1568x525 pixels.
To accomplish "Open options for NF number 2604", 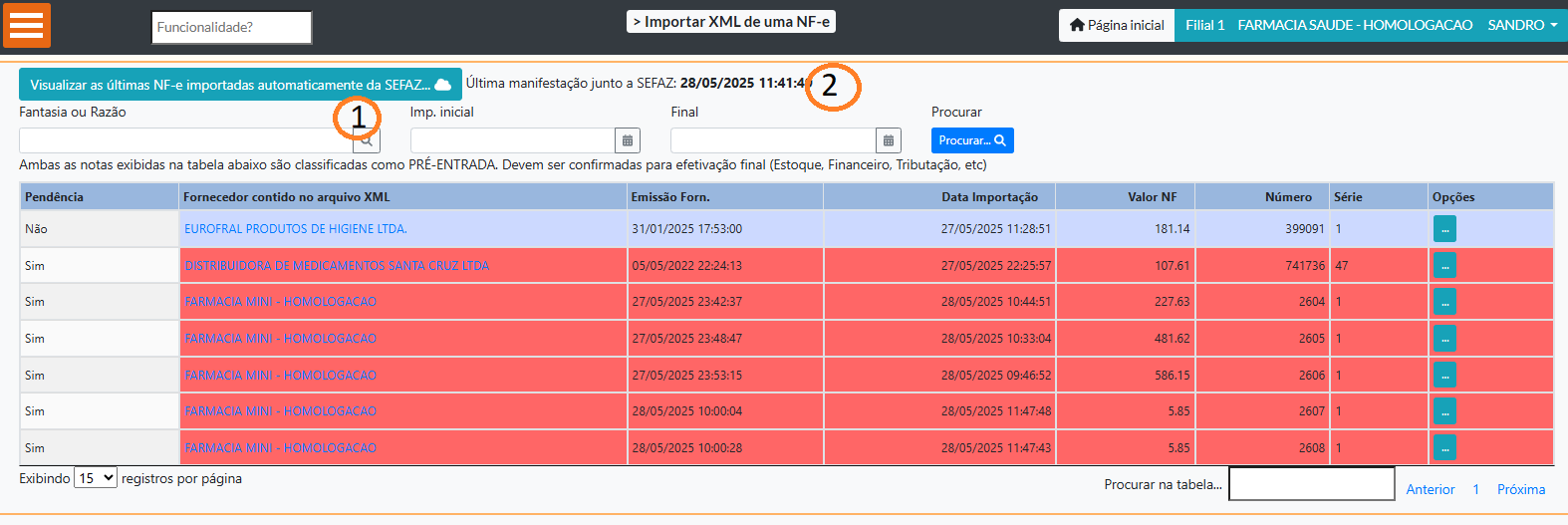I will 1443,302.
